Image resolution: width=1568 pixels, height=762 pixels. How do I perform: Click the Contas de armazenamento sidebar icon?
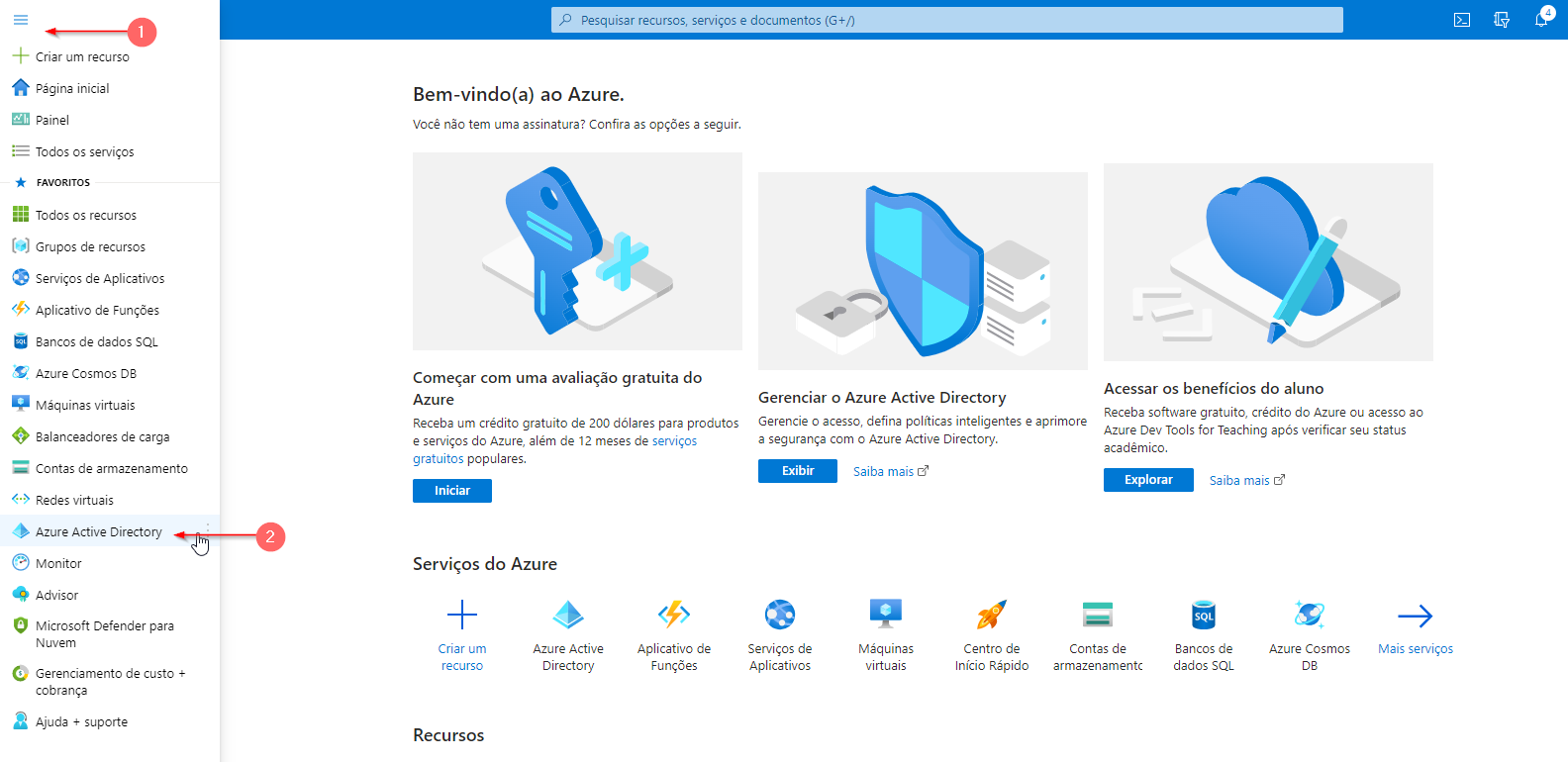[20, 468]
